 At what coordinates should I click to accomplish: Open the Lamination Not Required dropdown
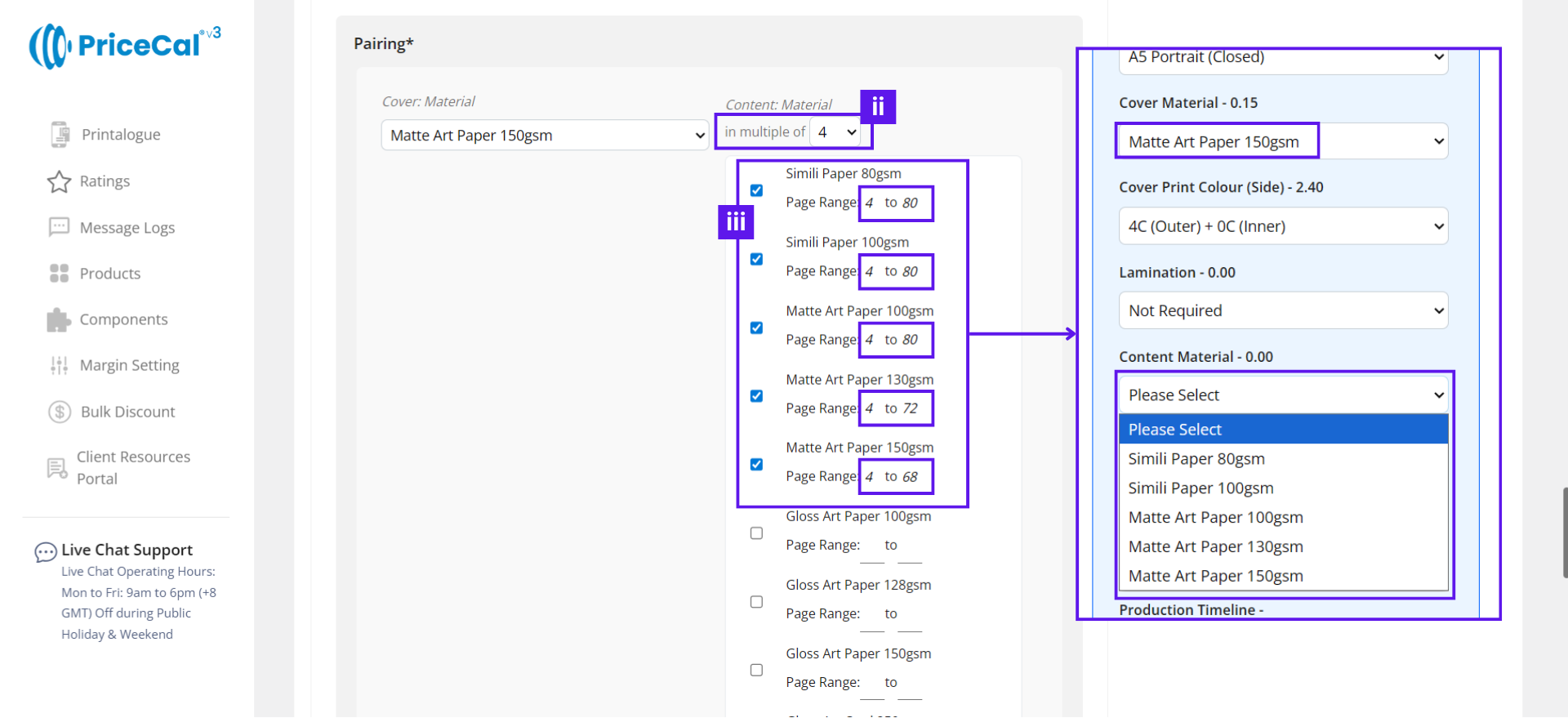[x=1282, y=310]
